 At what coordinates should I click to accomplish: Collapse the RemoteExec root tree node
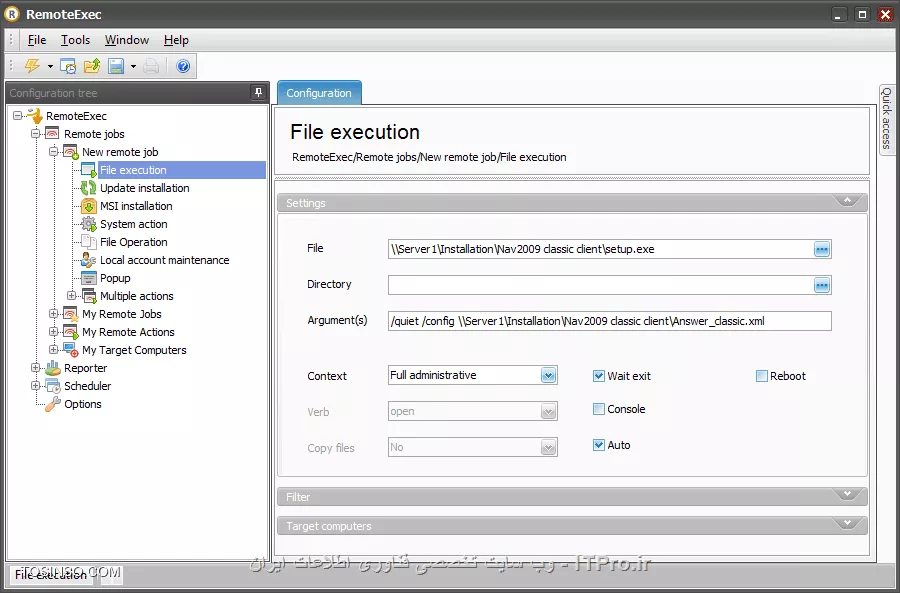coord(18,116)
